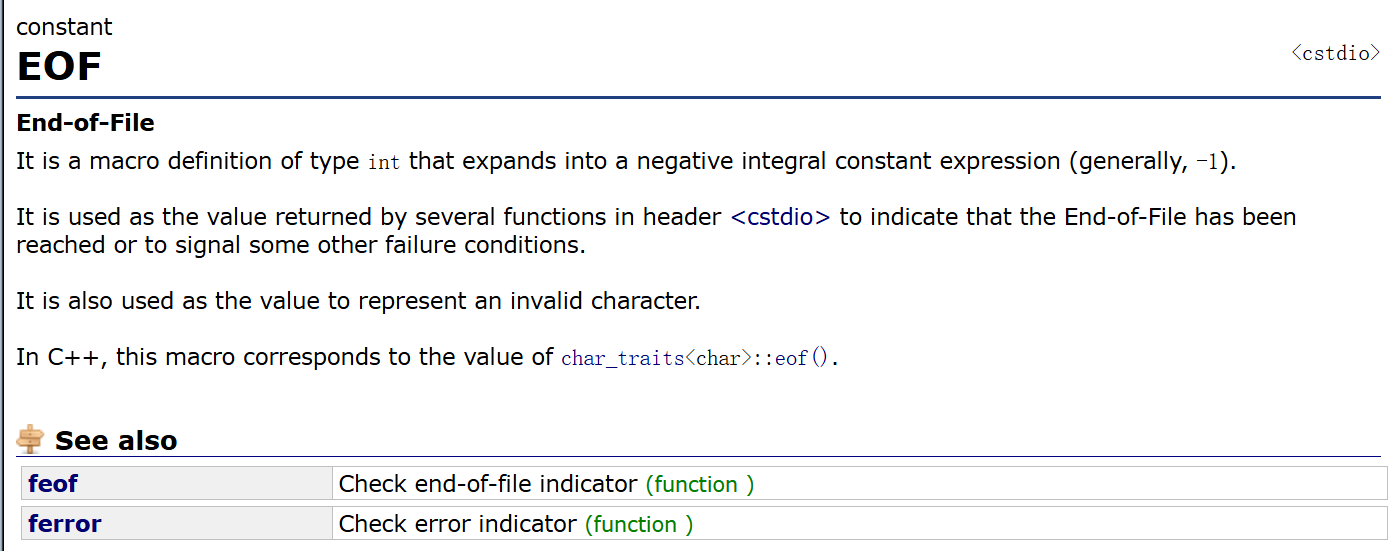Click the signpost icon beside See also
The height and width of the screenshot is (551, 1389).
tap(31, 439)
